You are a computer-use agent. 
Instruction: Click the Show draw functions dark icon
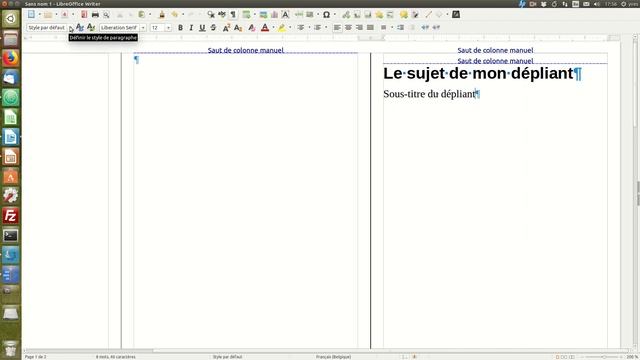pyautogui.click(x=456, y=15)
